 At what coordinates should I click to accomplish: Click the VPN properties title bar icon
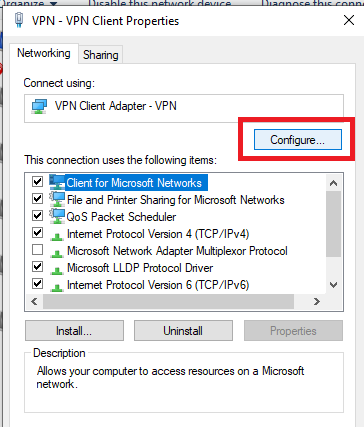[x=19, y=20]
